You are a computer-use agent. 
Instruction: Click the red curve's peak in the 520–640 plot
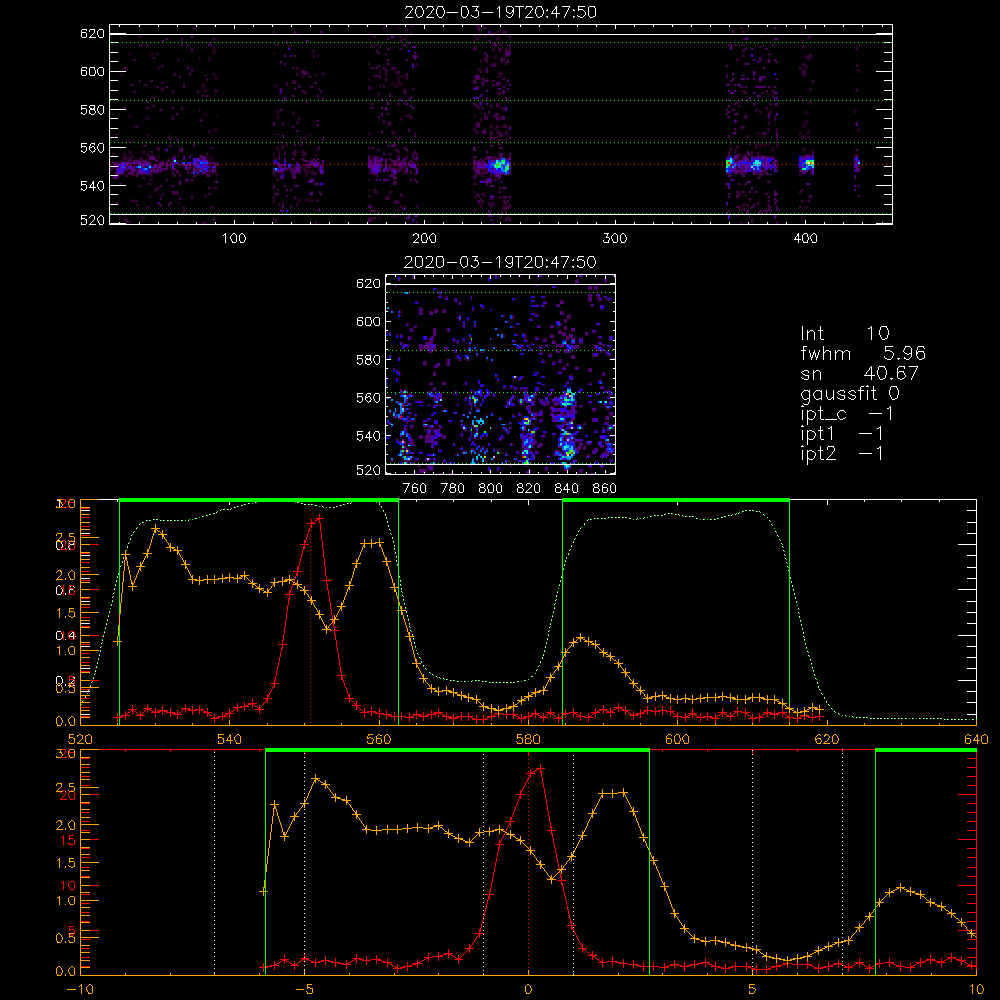click(x=319, y=518)
